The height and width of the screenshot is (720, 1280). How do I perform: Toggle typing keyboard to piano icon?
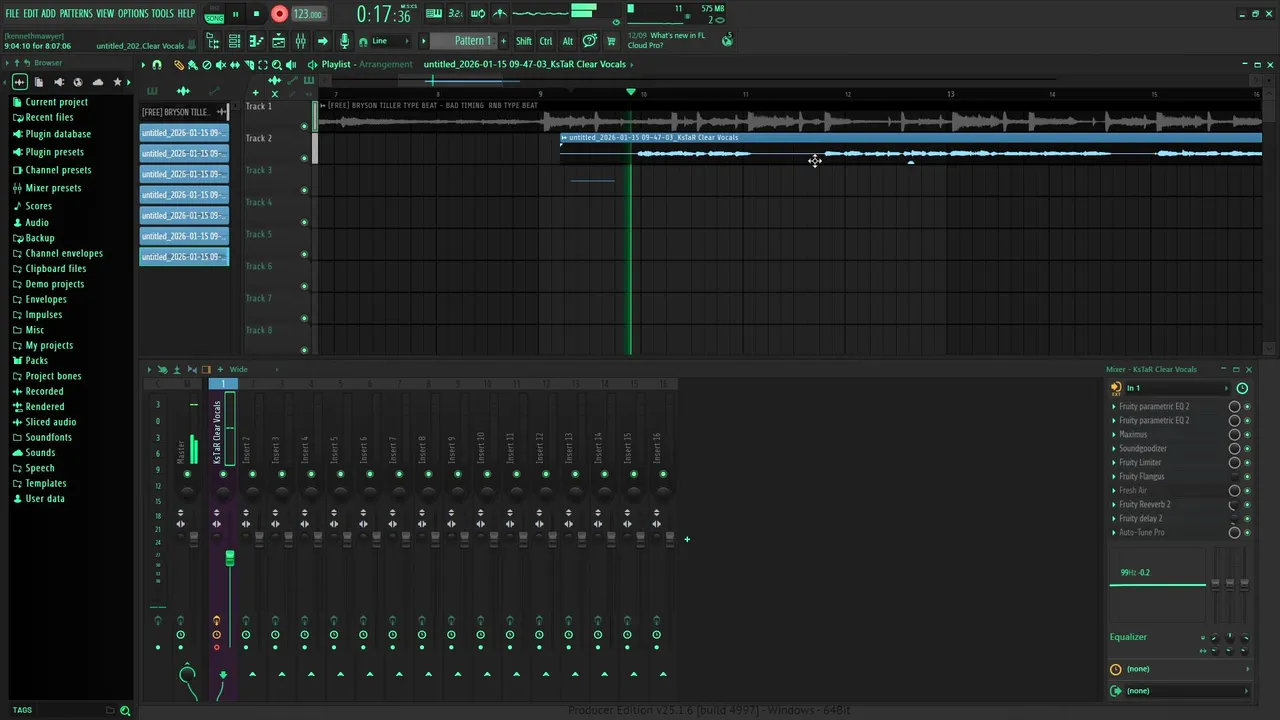point(434,13)
